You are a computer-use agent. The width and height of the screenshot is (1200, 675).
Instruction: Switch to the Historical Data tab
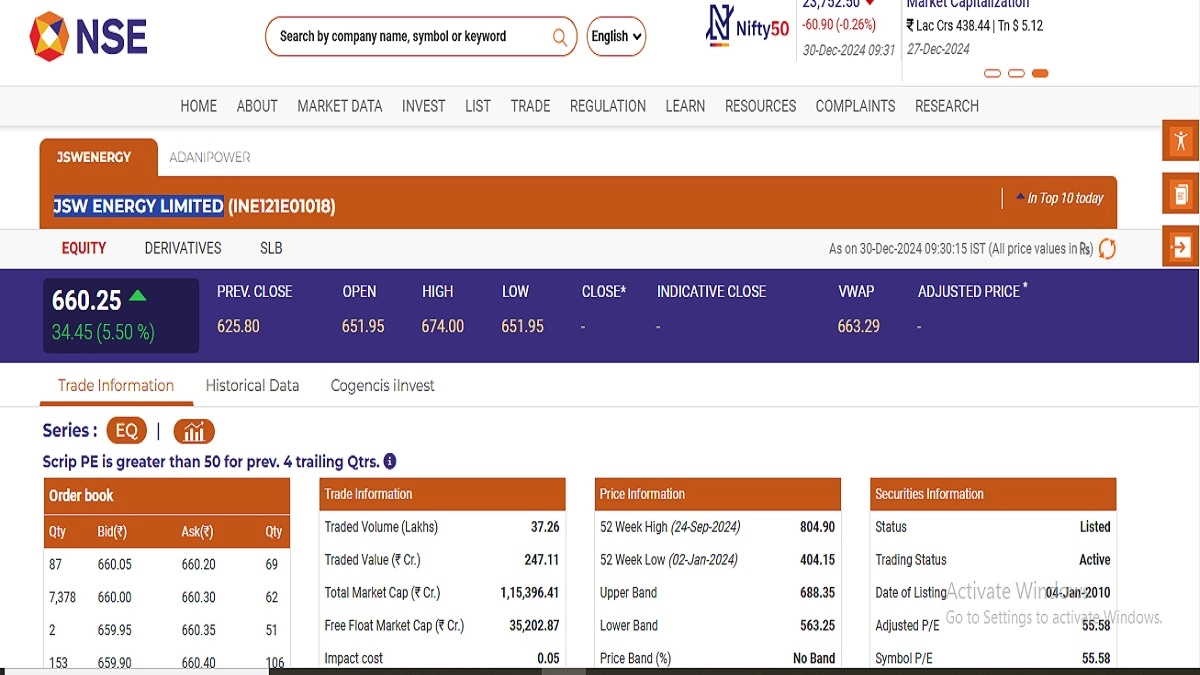[x=252, y=386]
